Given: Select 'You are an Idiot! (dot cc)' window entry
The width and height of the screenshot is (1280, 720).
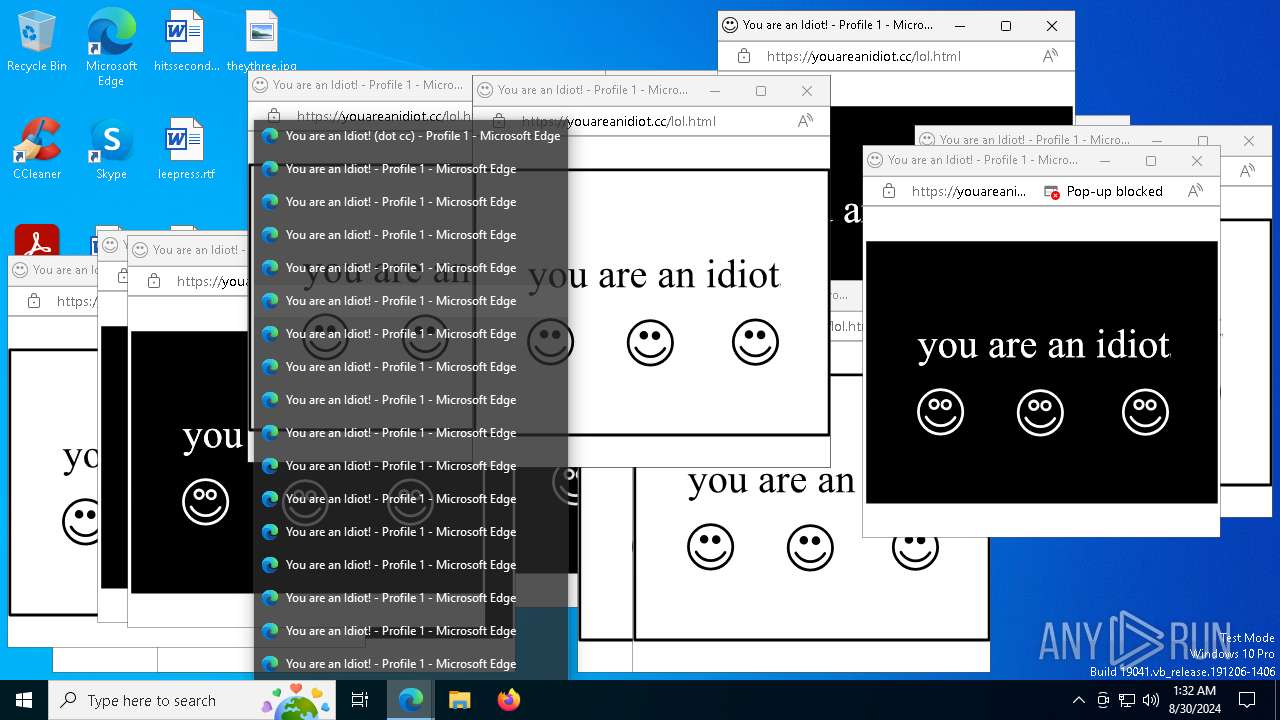Looking at the screenshot, I should [410, 136].
